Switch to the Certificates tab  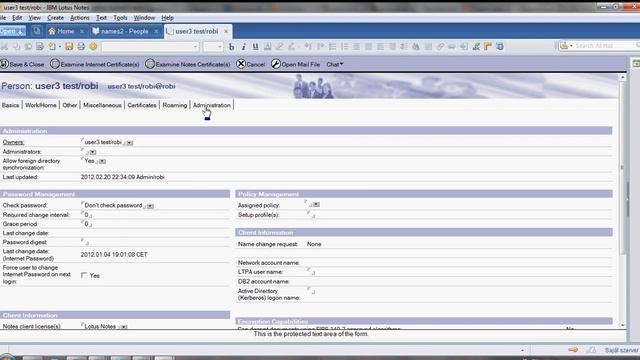[142, 105]
